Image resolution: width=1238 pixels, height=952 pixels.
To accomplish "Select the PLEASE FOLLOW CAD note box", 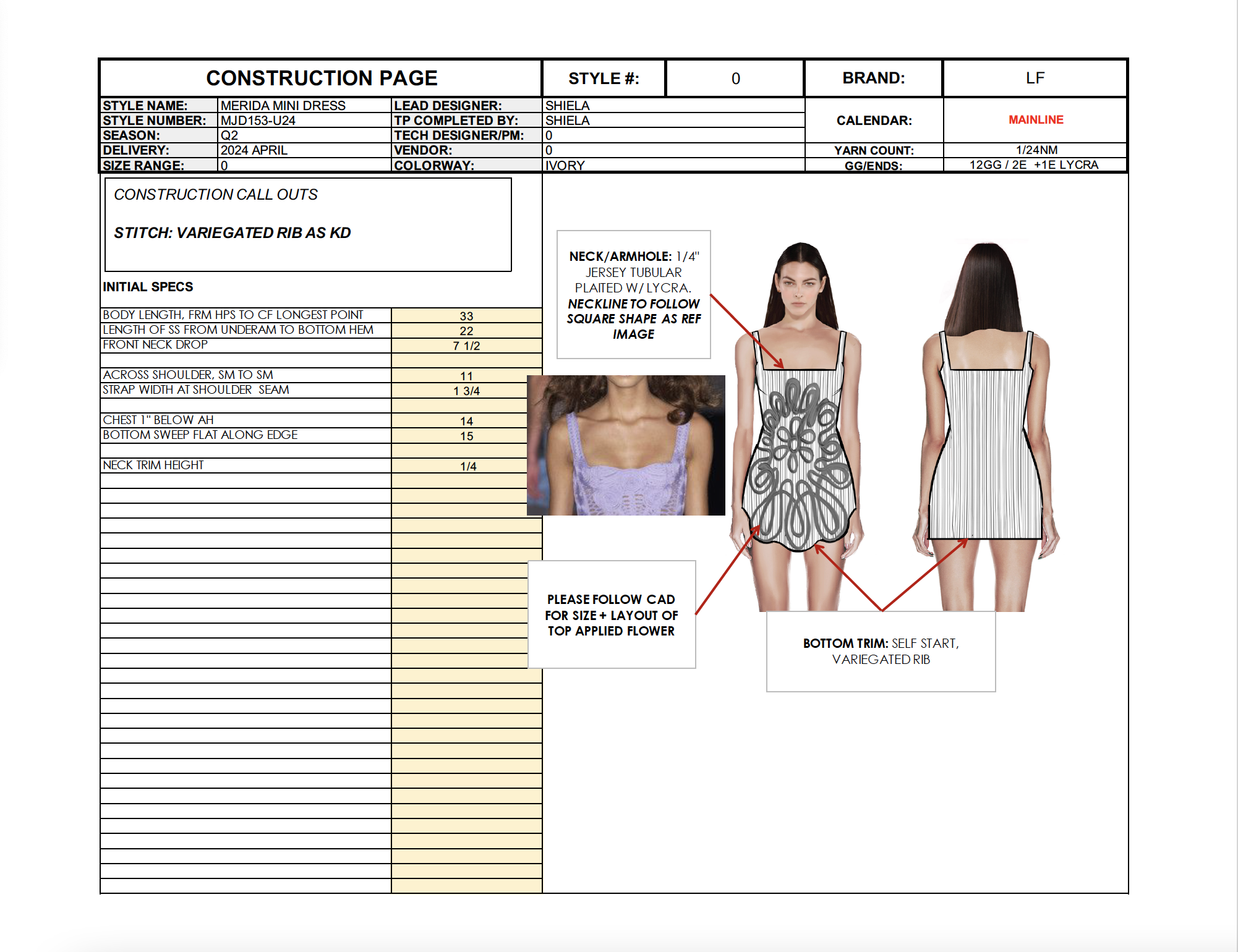I will (x=611, y=614).
